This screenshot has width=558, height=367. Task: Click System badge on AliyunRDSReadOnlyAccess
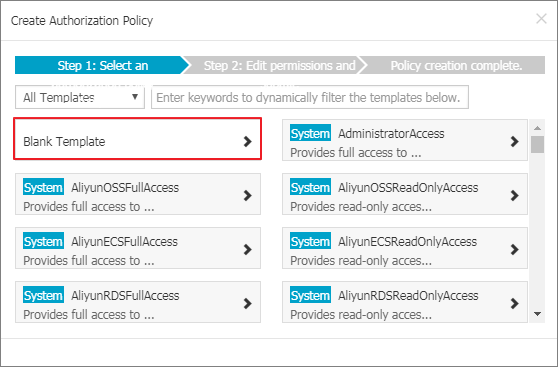pos(310,295)
